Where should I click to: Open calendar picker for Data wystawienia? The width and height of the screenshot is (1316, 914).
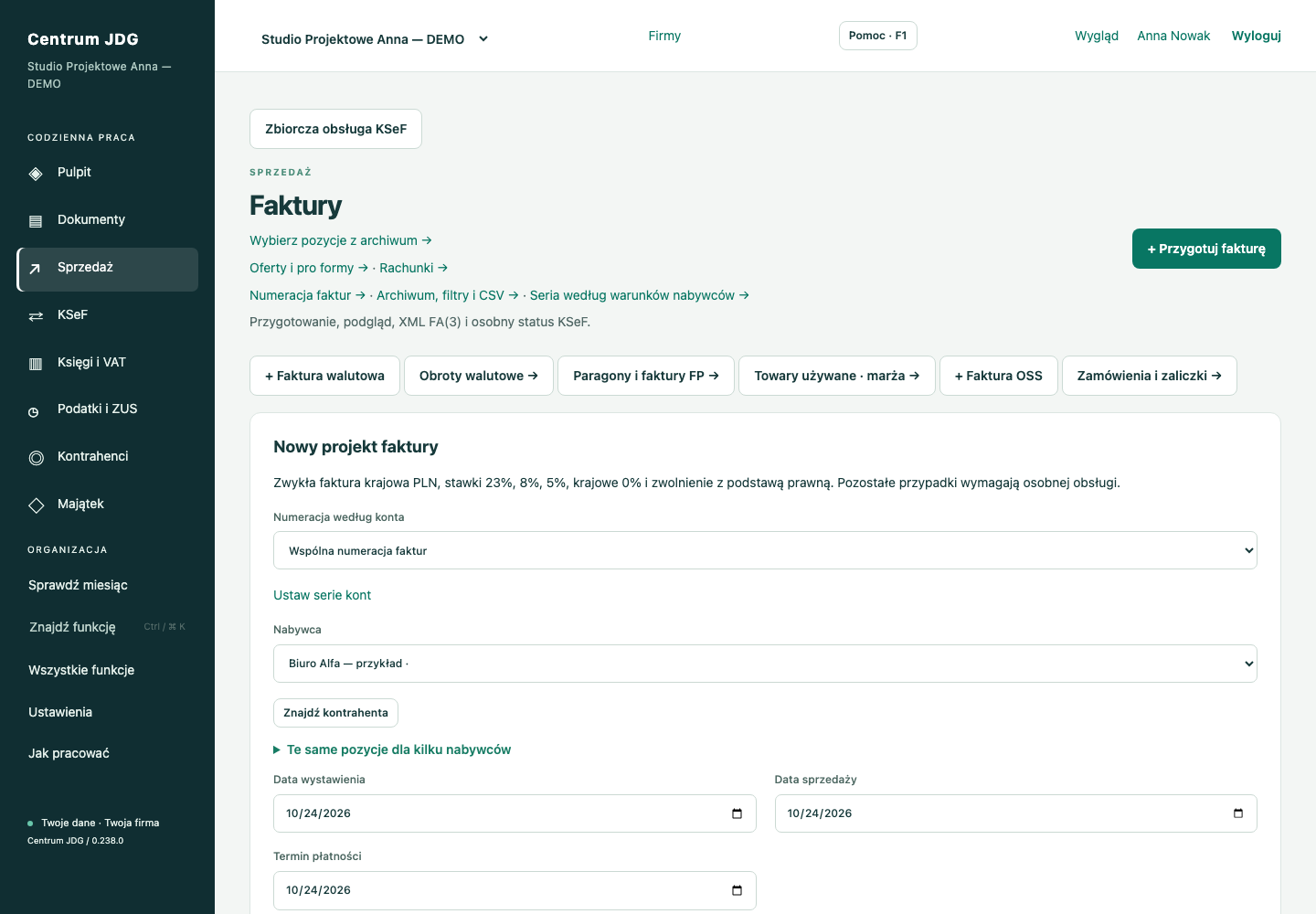(x=737, y=813)
